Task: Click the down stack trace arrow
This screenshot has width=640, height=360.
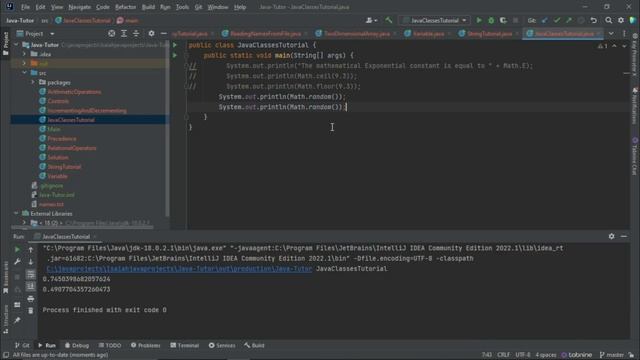Action: (31, 262)
